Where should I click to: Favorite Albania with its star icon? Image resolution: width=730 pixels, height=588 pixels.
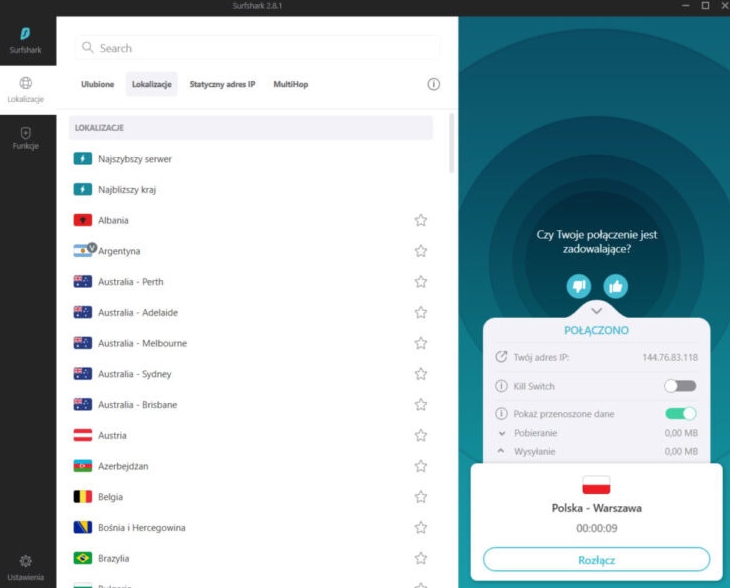pos(421,220)
